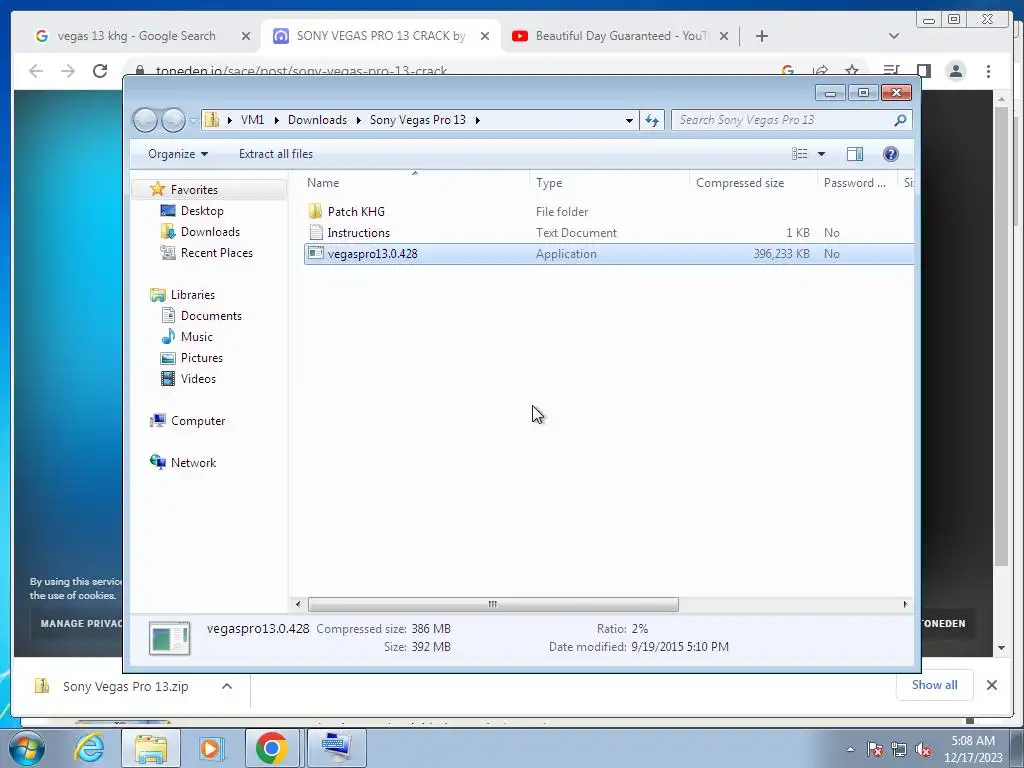The height and width of the screenshot is (768, 1024).
Task: Click the Explorer forward navigation button
Action: point(173,120)
